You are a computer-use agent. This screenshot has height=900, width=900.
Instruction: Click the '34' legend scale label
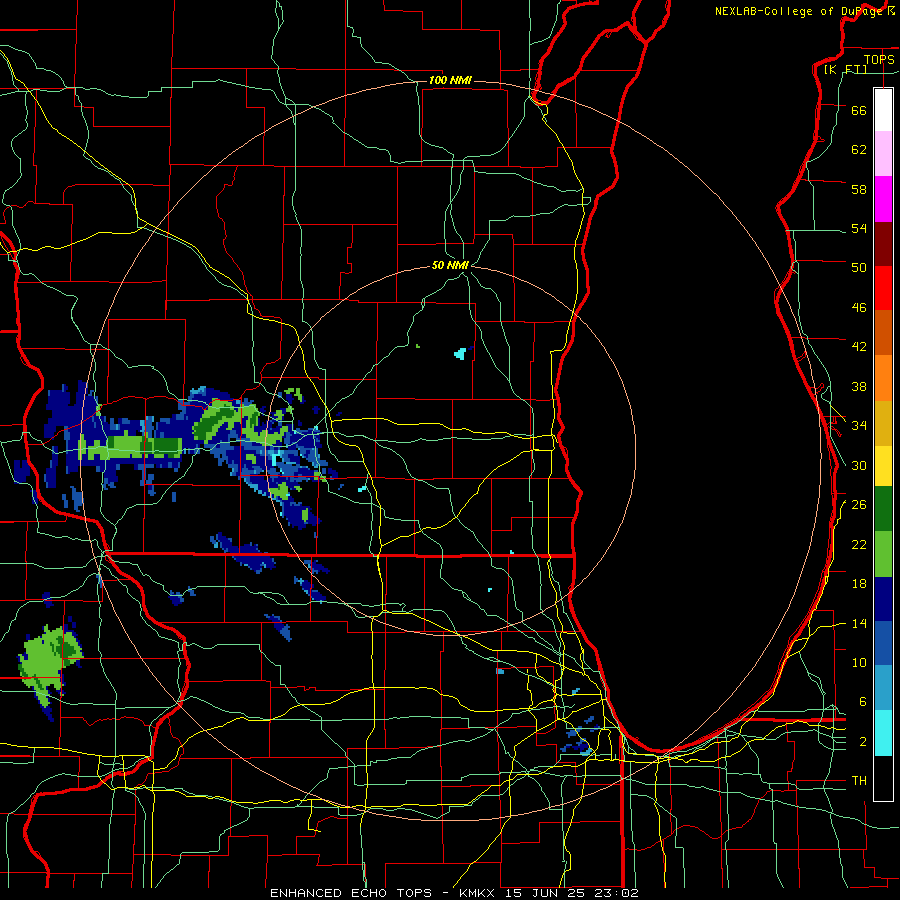pyautogui.click(x=859, y=425)
